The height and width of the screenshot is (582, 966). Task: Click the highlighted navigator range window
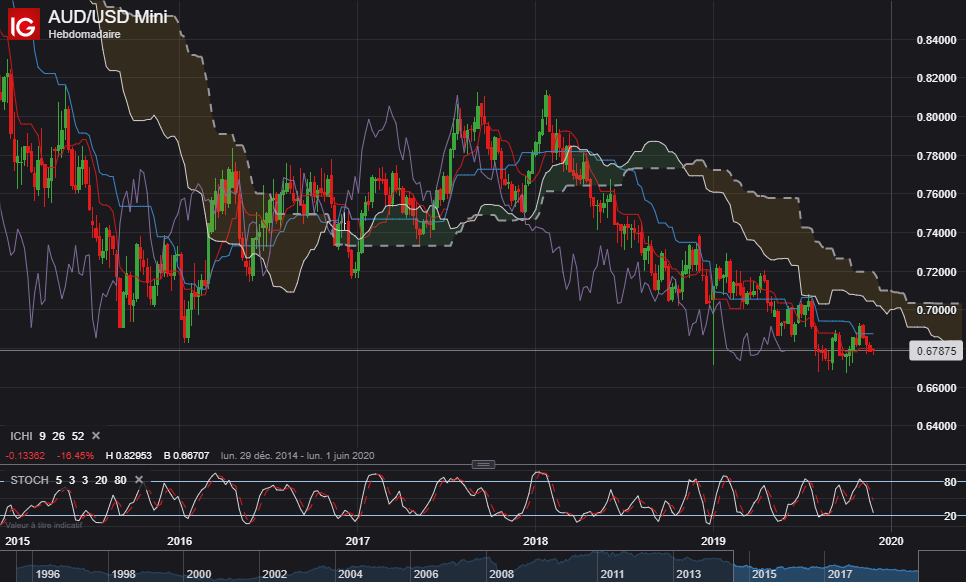pos(826,566)
